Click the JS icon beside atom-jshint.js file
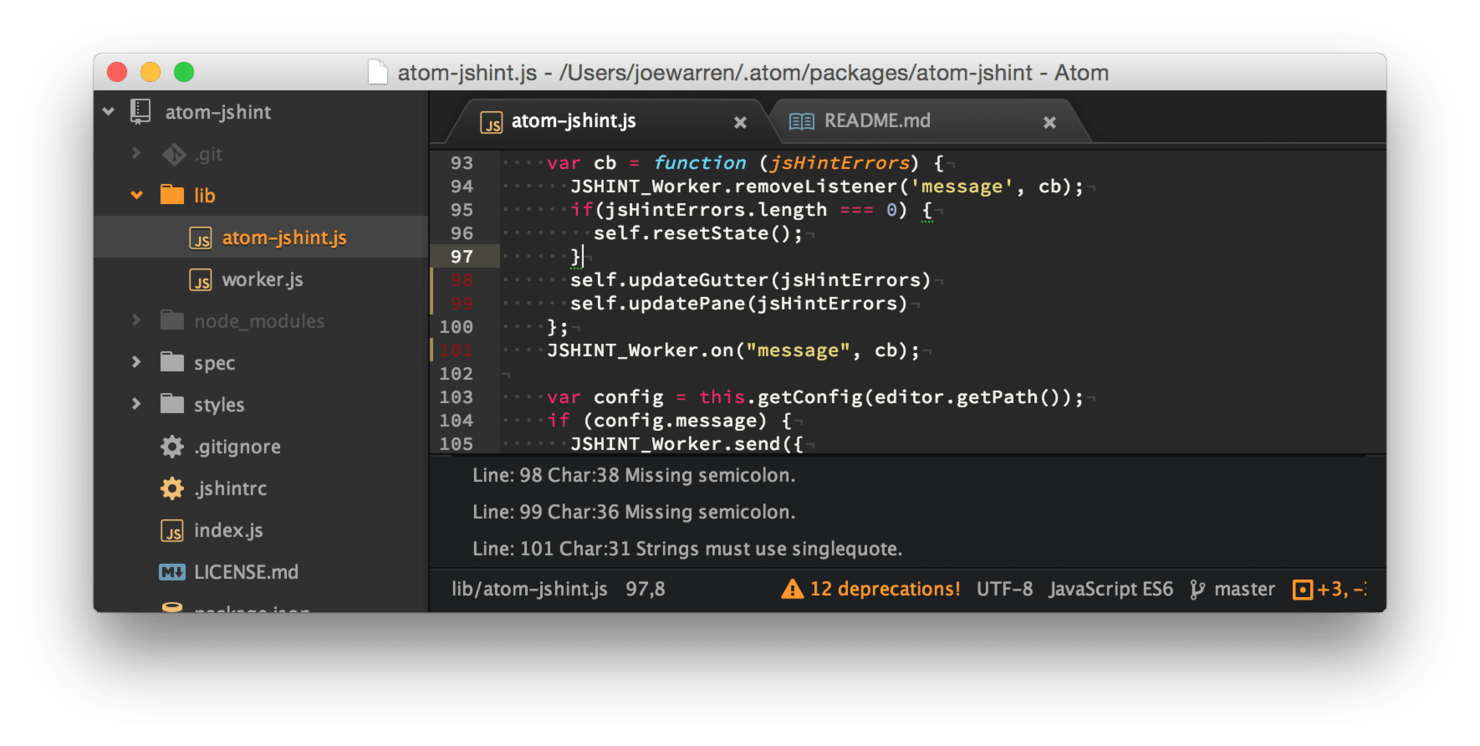Viewport: 1480px width, 746px height. point(199,238)
